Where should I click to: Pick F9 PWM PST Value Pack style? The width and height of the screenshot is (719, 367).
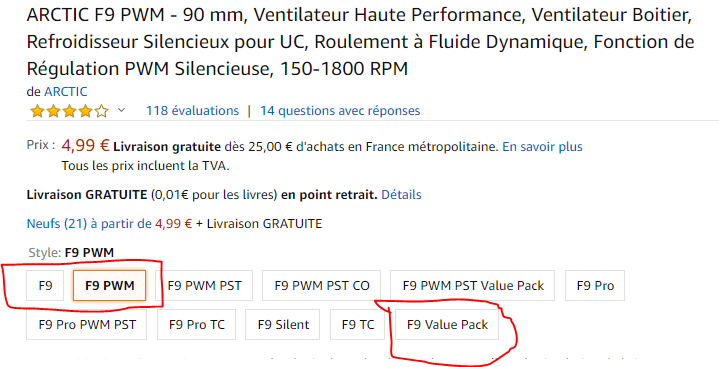point(473,285)
